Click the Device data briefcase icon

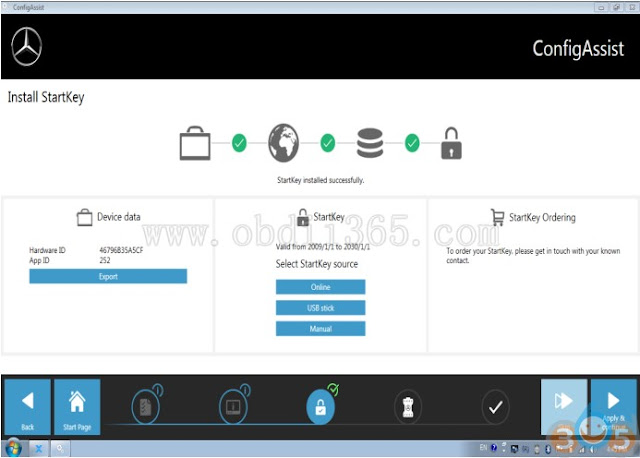click(84, 217)
